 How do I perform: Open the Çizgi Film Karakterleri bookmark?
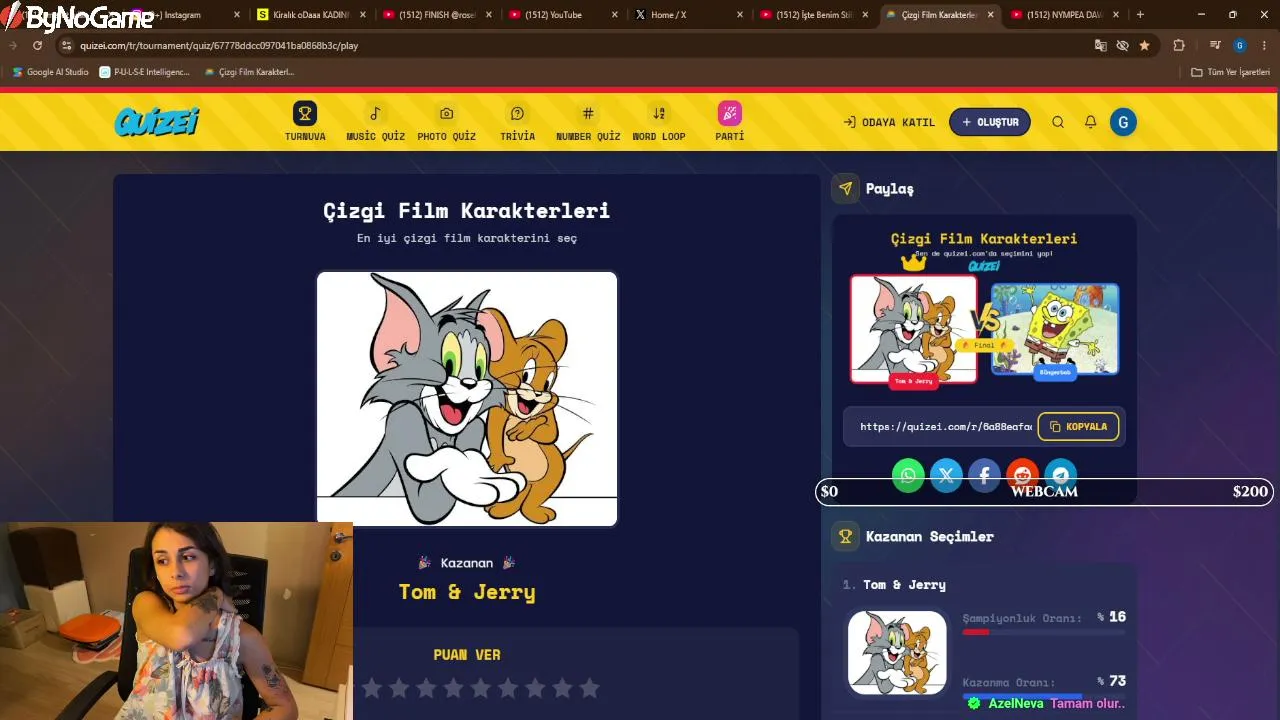coord(249,72)
